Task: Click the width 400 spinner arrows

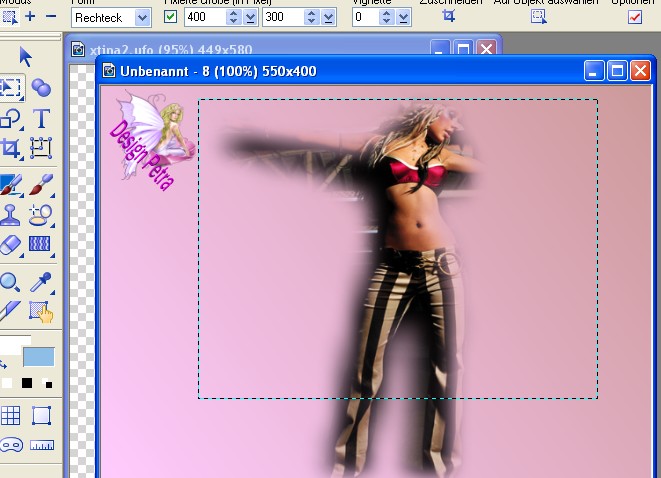Action: (x=233, y=17)
